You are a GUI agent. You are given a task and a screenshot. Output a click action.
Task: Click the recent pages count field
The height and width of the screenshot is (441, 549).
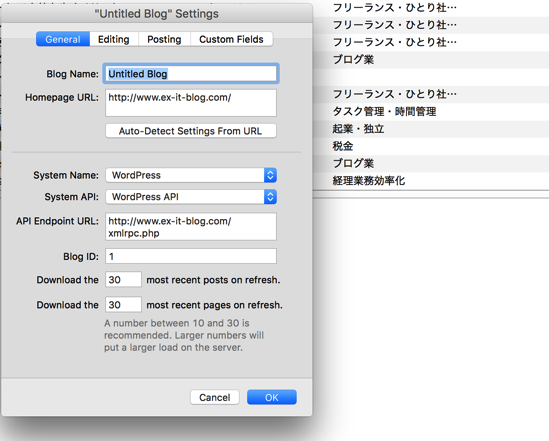tap(123, 304)
